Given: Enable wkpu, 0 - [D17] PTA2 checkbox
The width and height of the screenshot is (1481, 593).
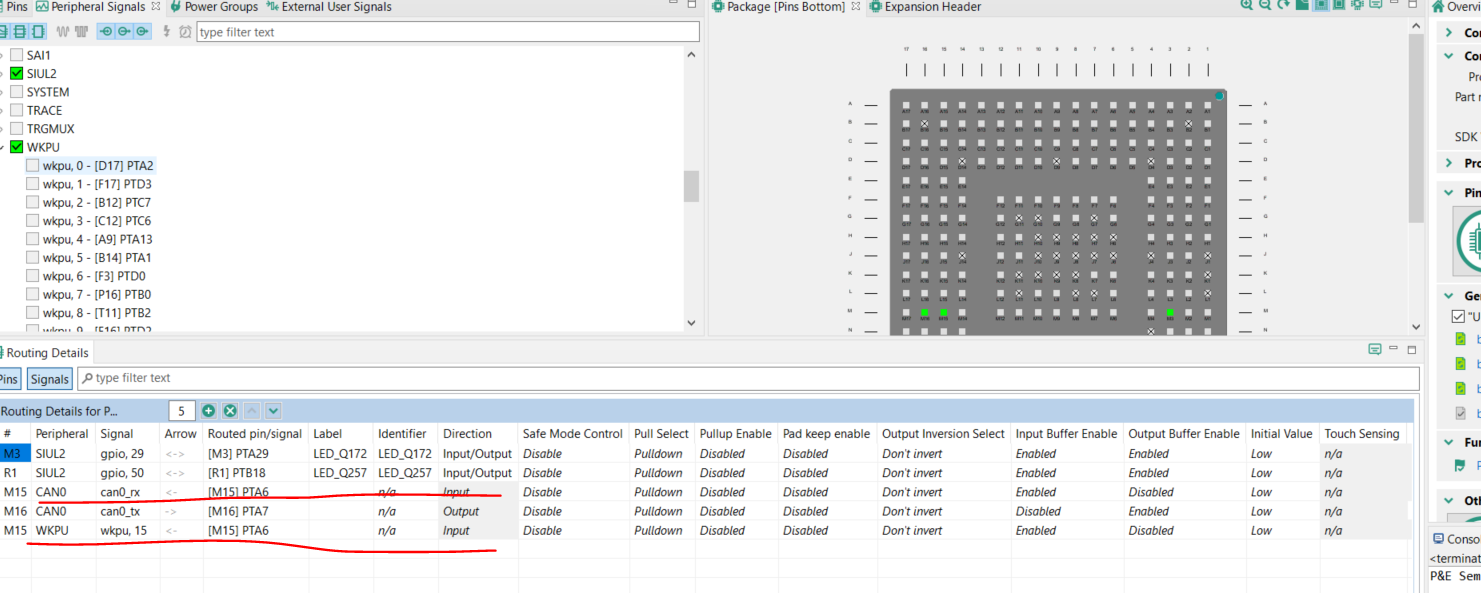Looking at the screenshot, I should pyautogui.click(x=32, y=165).
